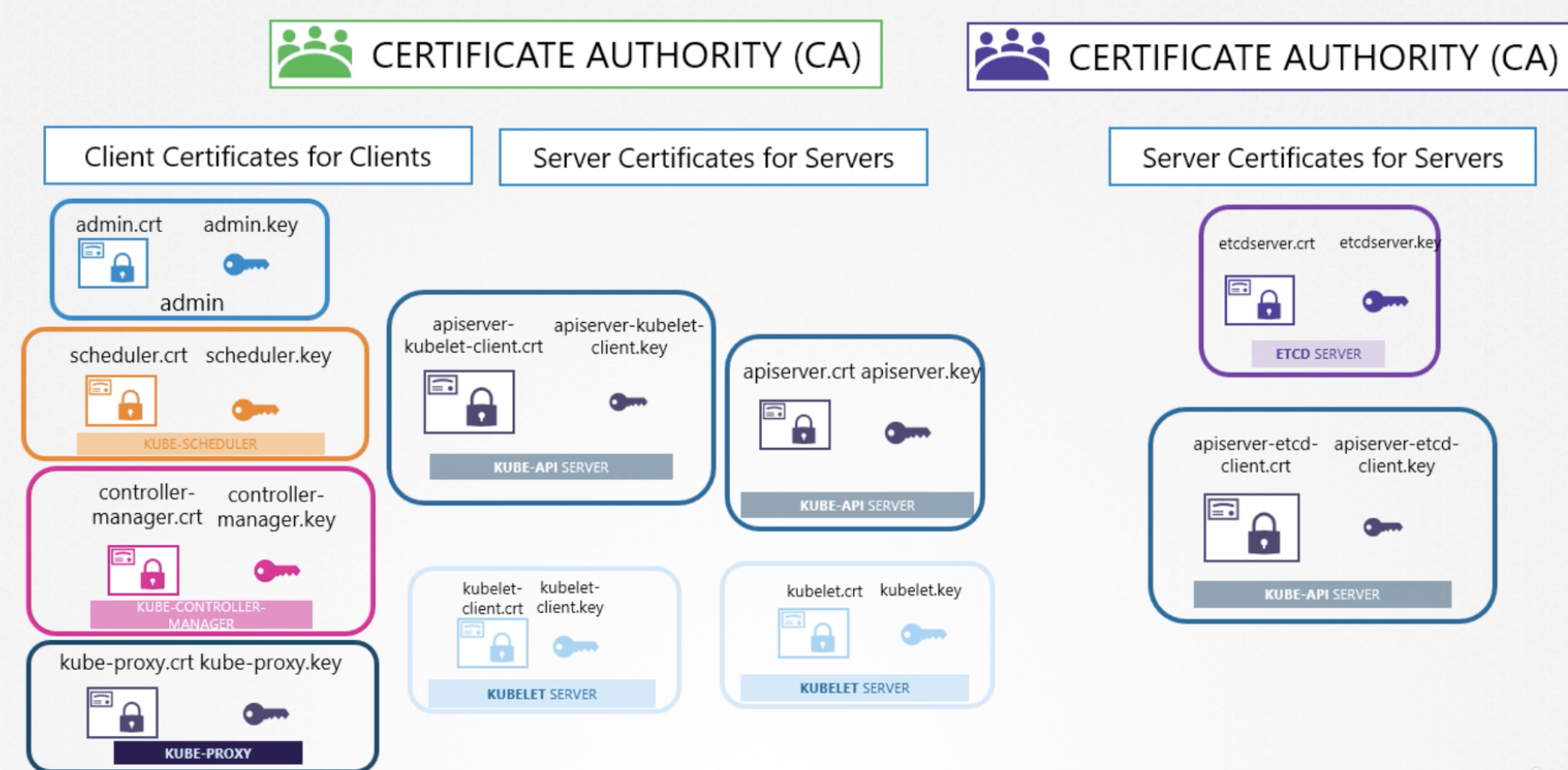1568x770 pixels.
Task: Click the kube-proxy.key dark key icon
Action: click(266, 713)
